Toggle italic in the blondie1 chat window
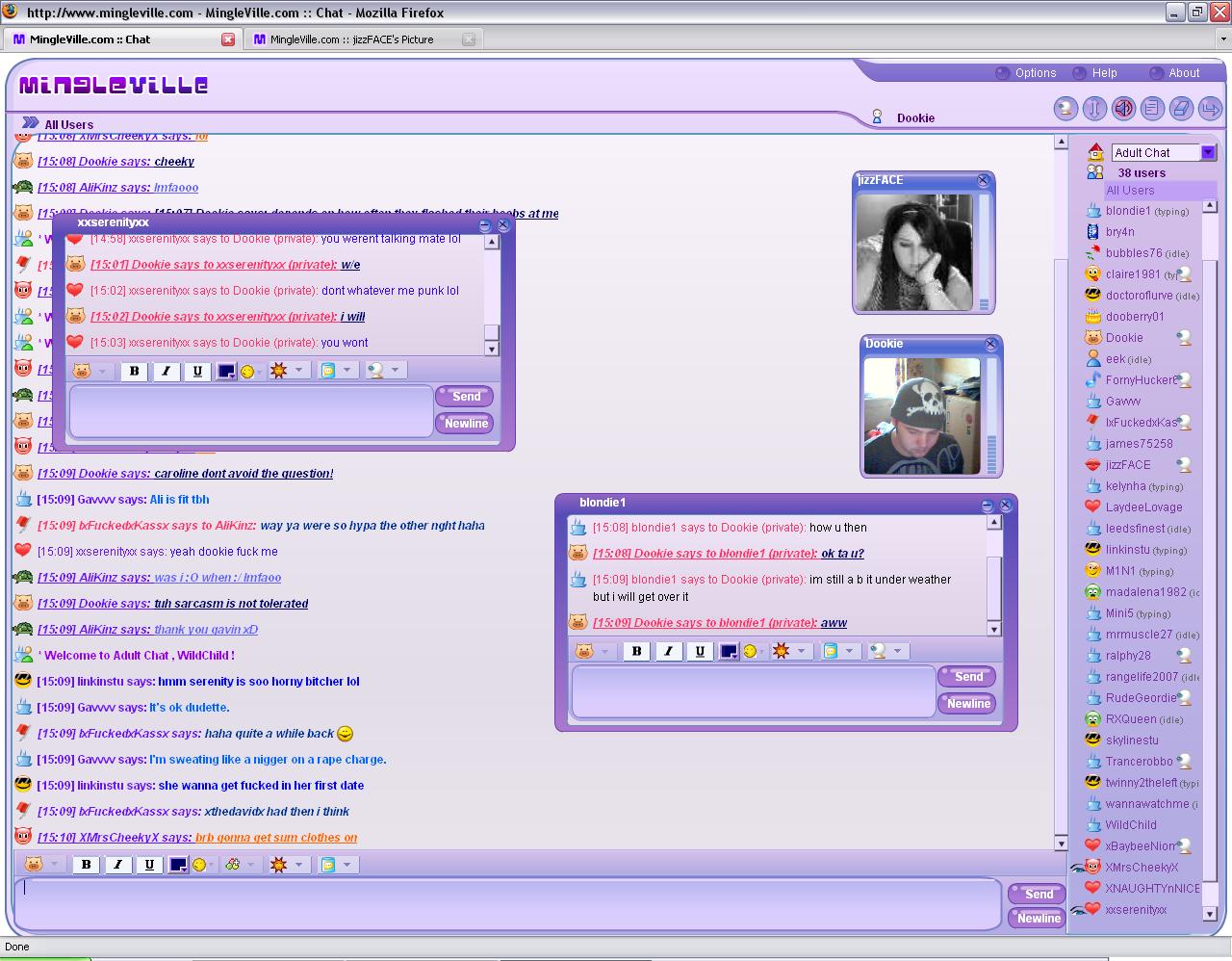Viewport: 1232px width, 961px height. click(x=668, y=651)
